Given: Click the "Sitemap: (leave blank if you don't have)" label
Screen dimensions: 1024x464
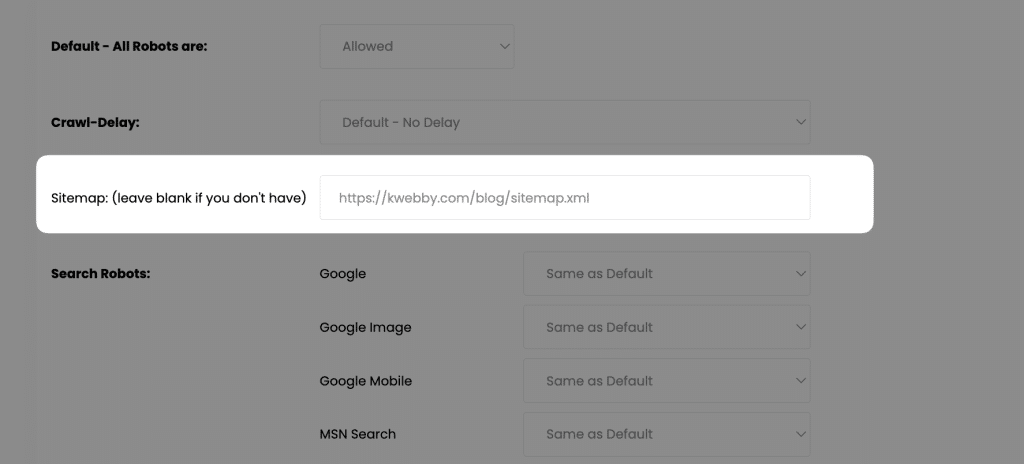Looking at the screenshot, I should point(178,198).
